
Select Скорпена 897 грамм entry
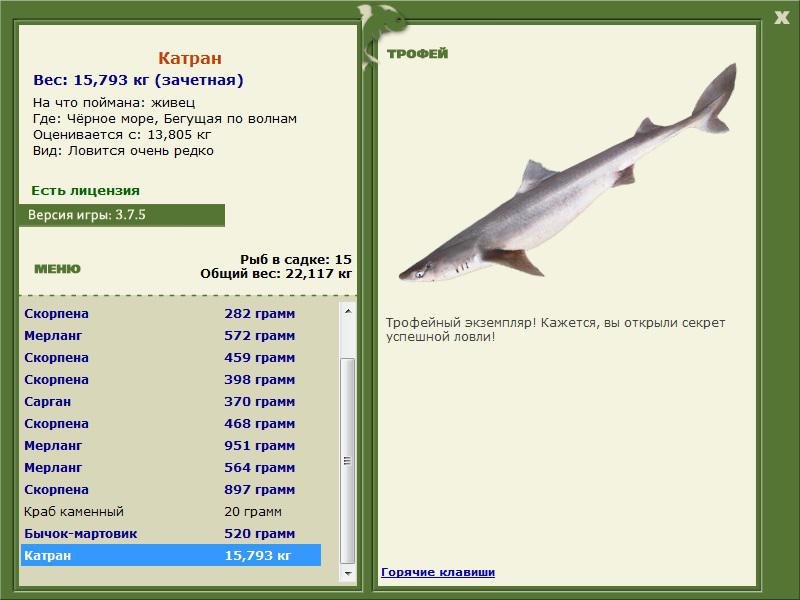pyautogui.click(x=171, y=489)
